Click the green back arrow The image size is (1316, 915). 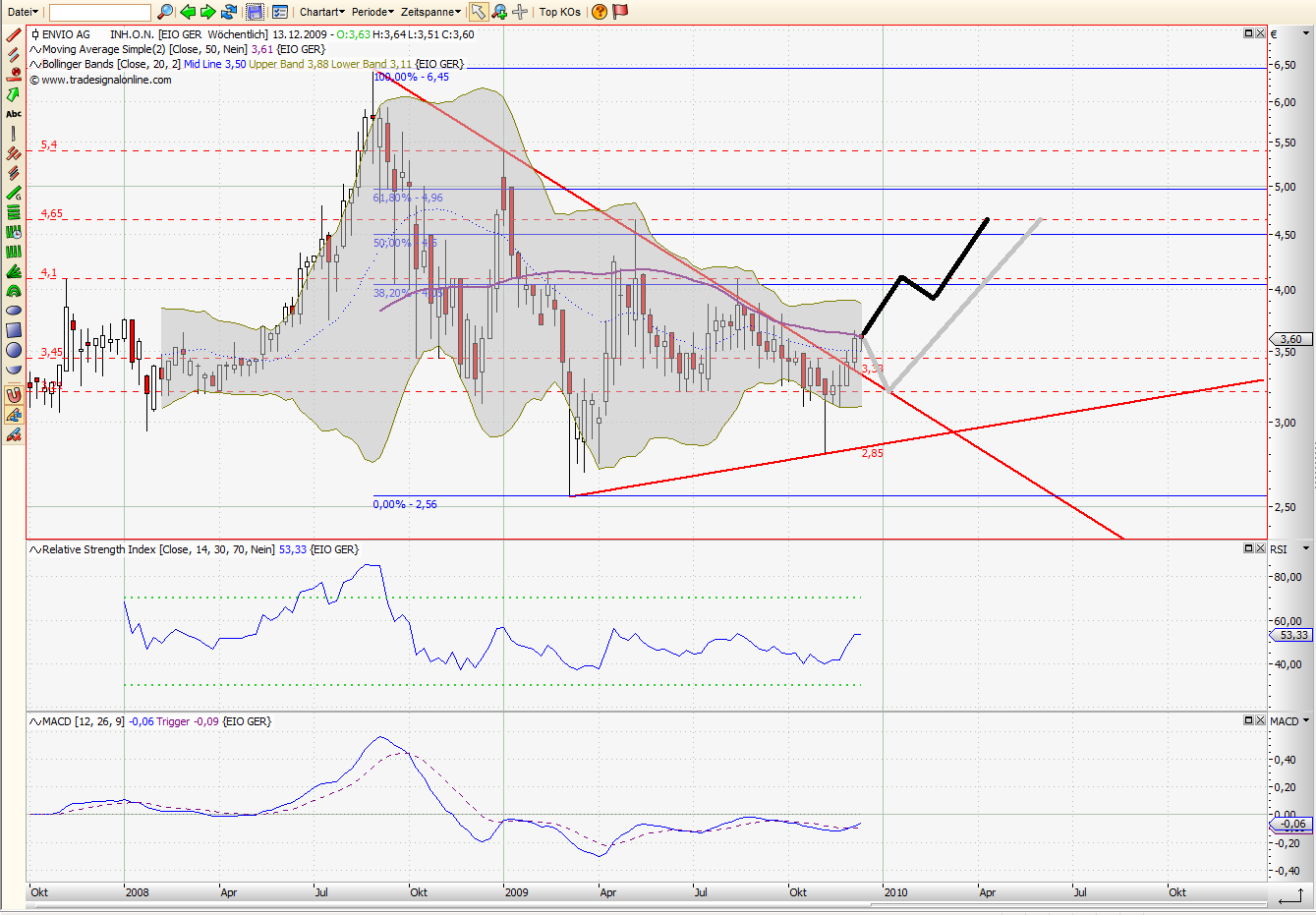coord(188,12)
